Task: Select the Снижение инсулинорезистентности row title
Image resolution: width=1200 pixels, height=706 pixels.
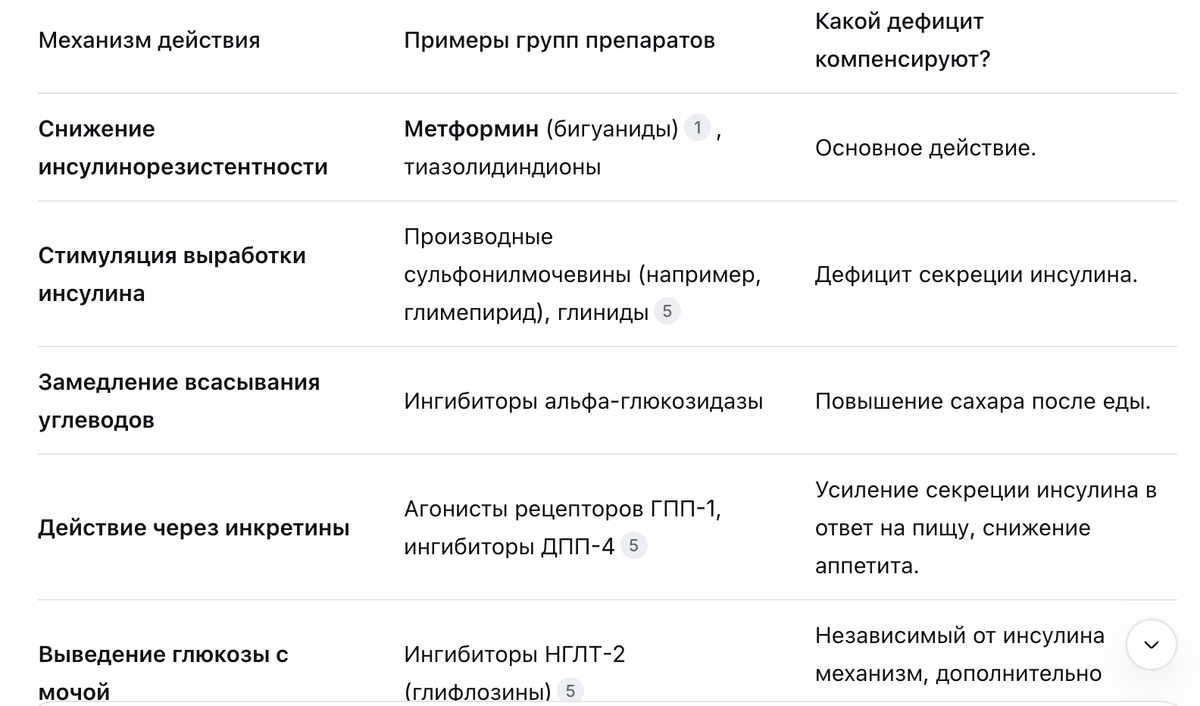Action: click(183, 148)
